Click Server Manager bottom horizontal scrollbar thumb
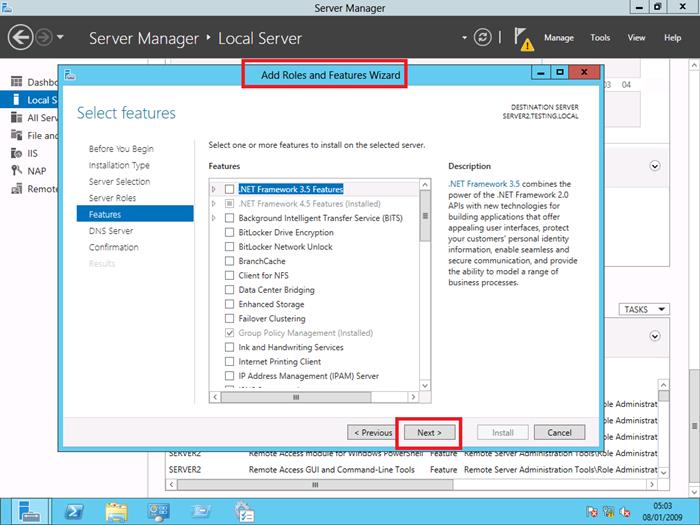The width and height of the screenshot is (700, 525). pyautogui.click(x=315, y=484)
